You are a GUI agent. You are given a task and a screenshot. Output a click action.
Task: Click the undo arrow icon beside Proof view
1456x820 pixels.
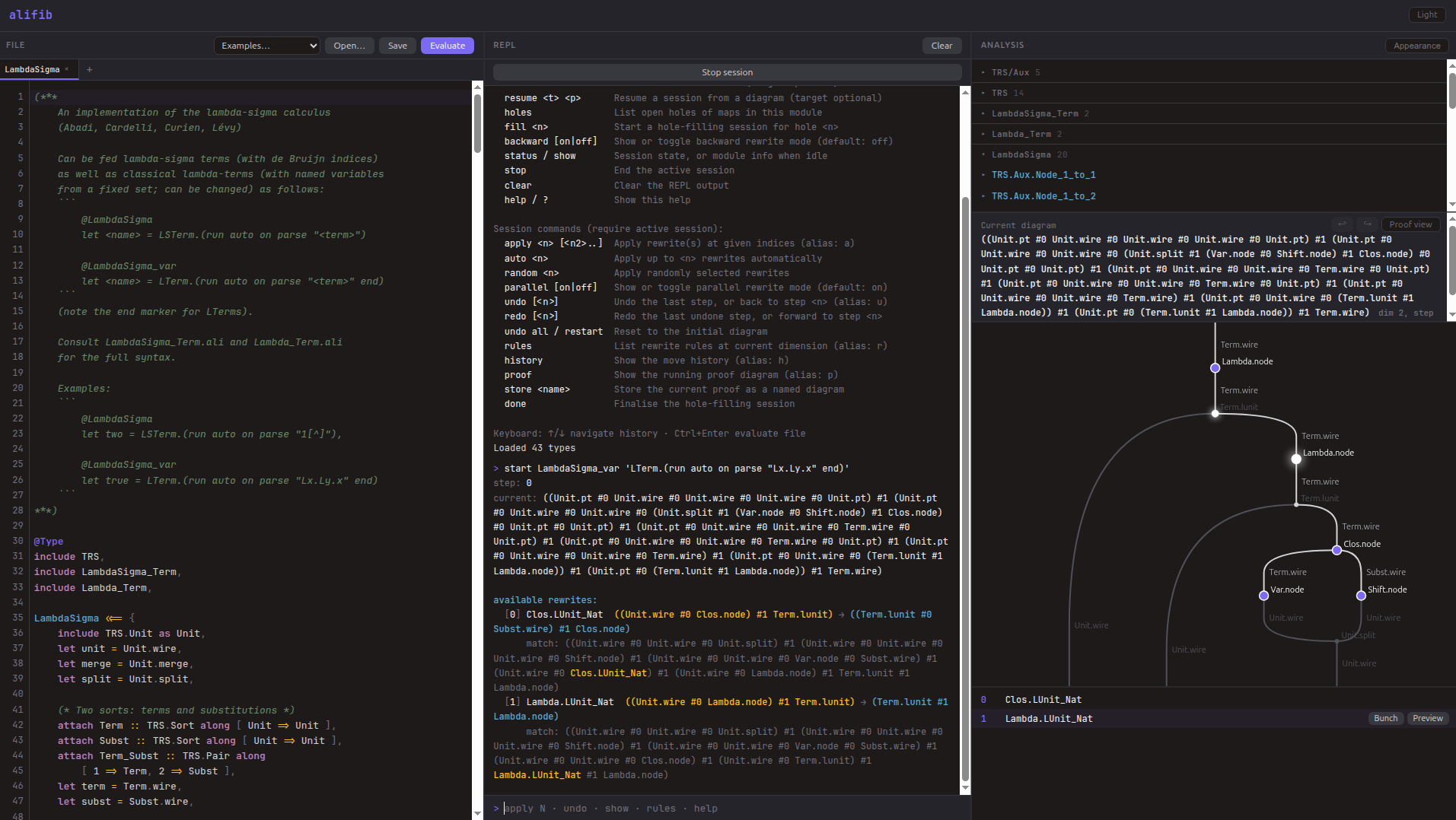click(x=1342, y=224)
